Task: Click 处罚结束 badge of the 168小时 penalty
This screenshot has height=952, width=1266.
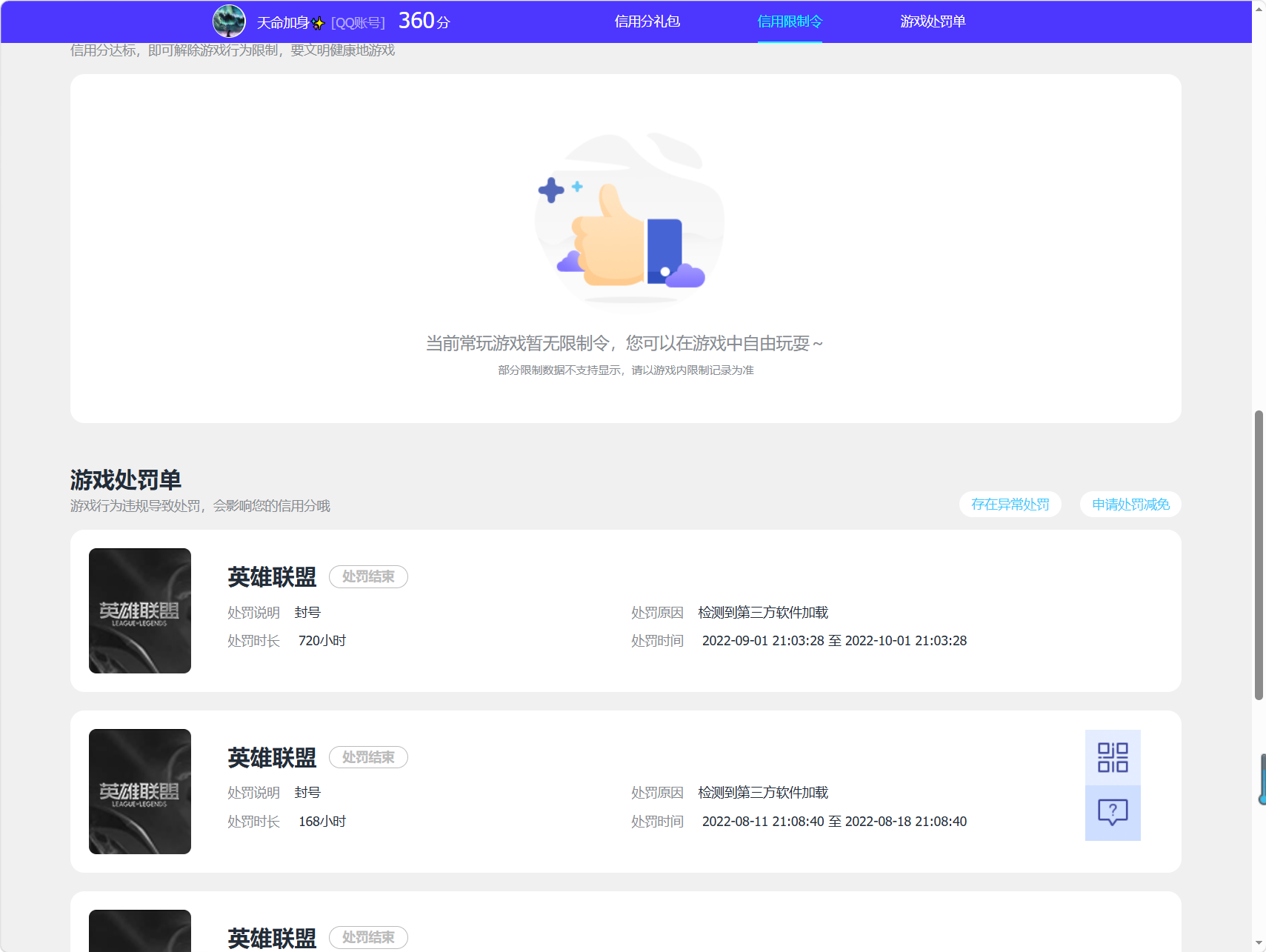Action: pos(368,757)
